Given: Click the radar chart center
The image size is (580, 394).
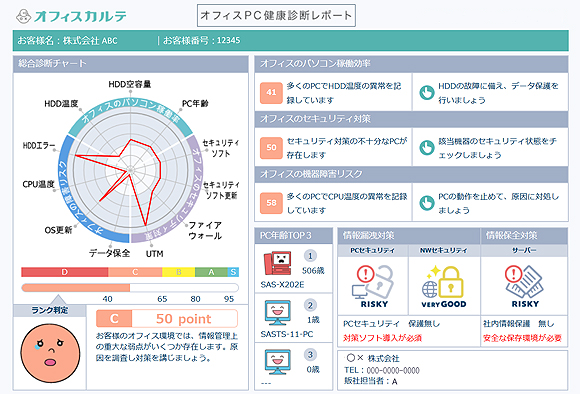Looking at the screenshot, I should pos(130,170).
